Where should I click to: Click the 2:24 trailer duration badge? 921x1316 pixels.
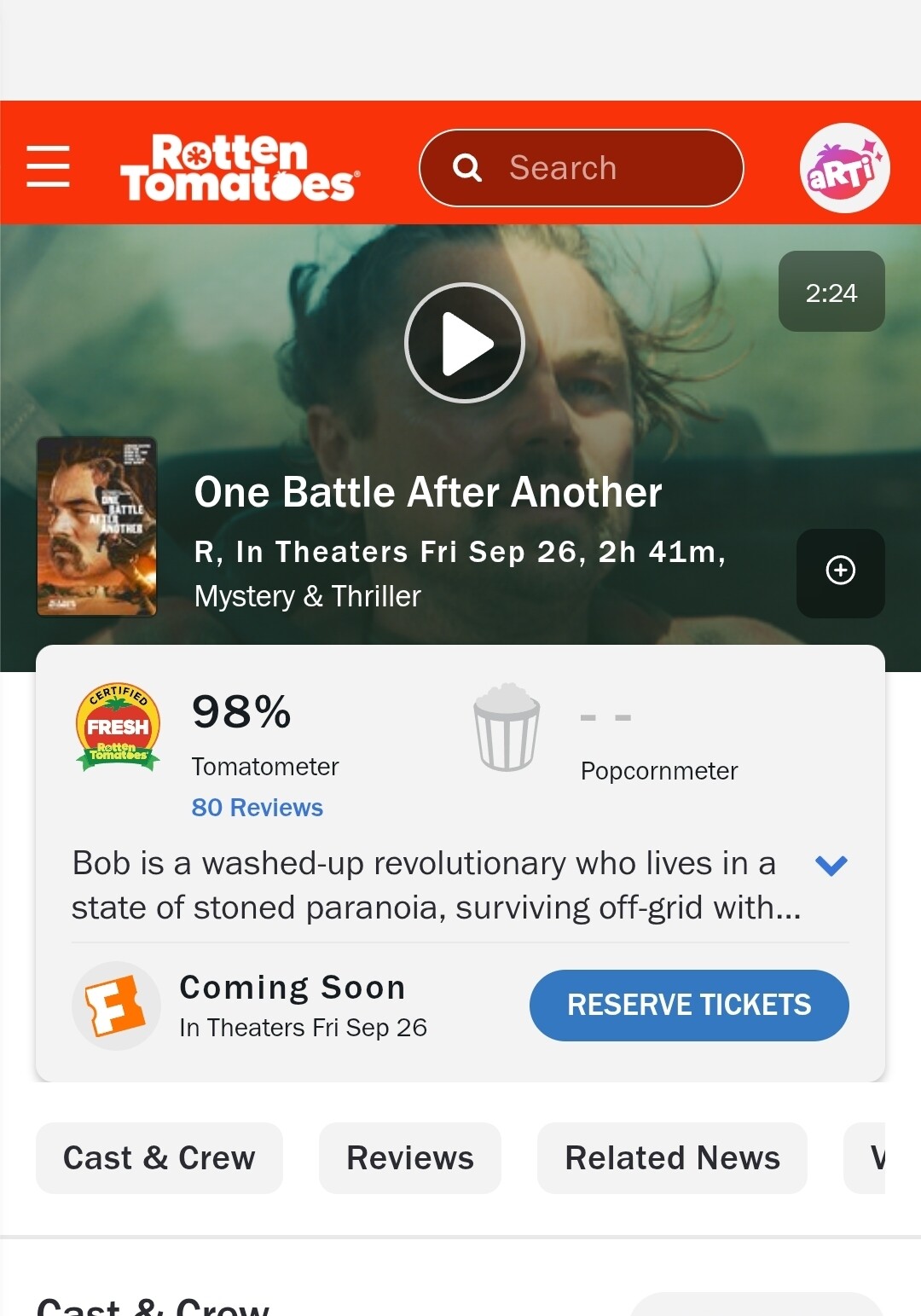point(831,292)
